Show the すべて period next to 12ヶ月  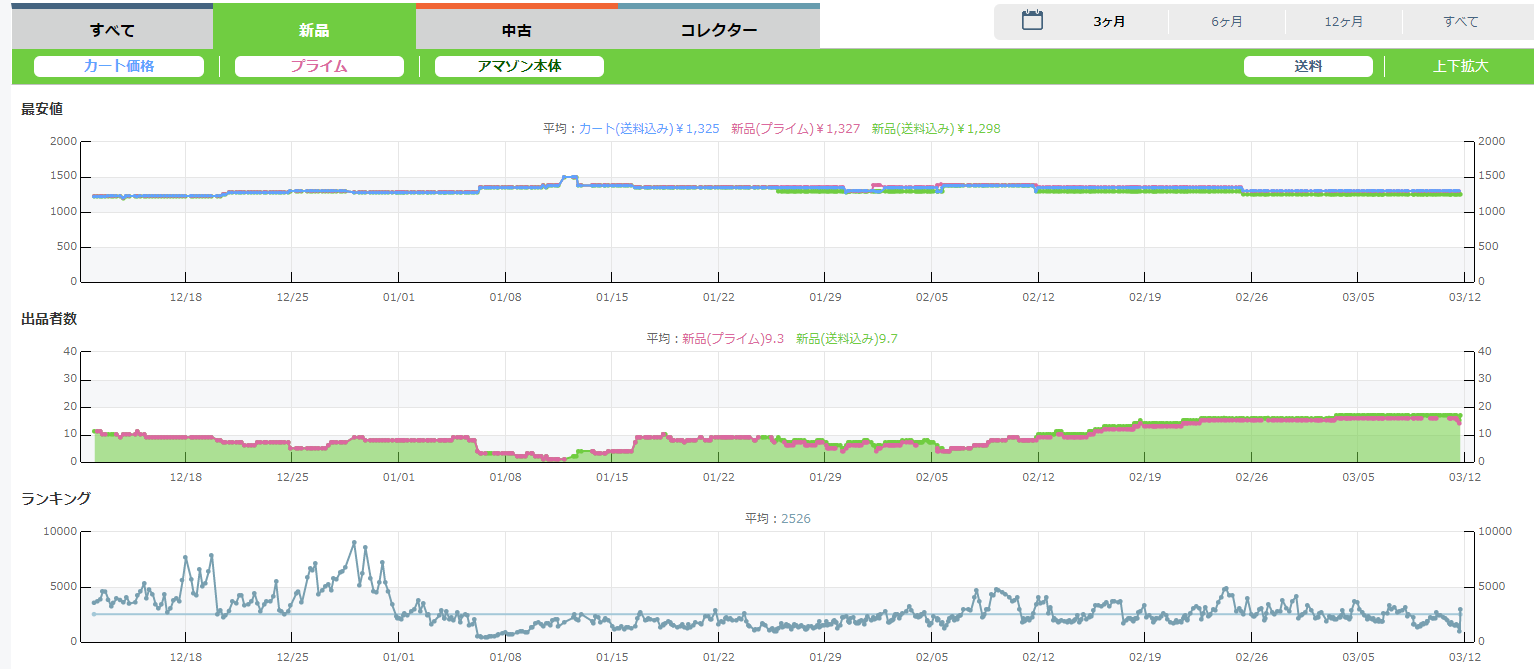(x=1460, y=22)
